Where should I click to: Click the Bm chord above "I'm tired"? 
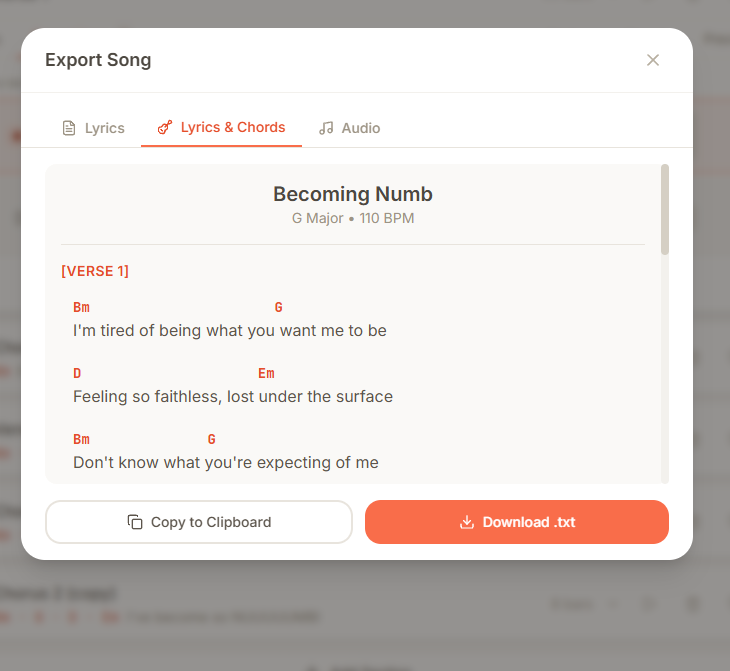tap(81, 307)
